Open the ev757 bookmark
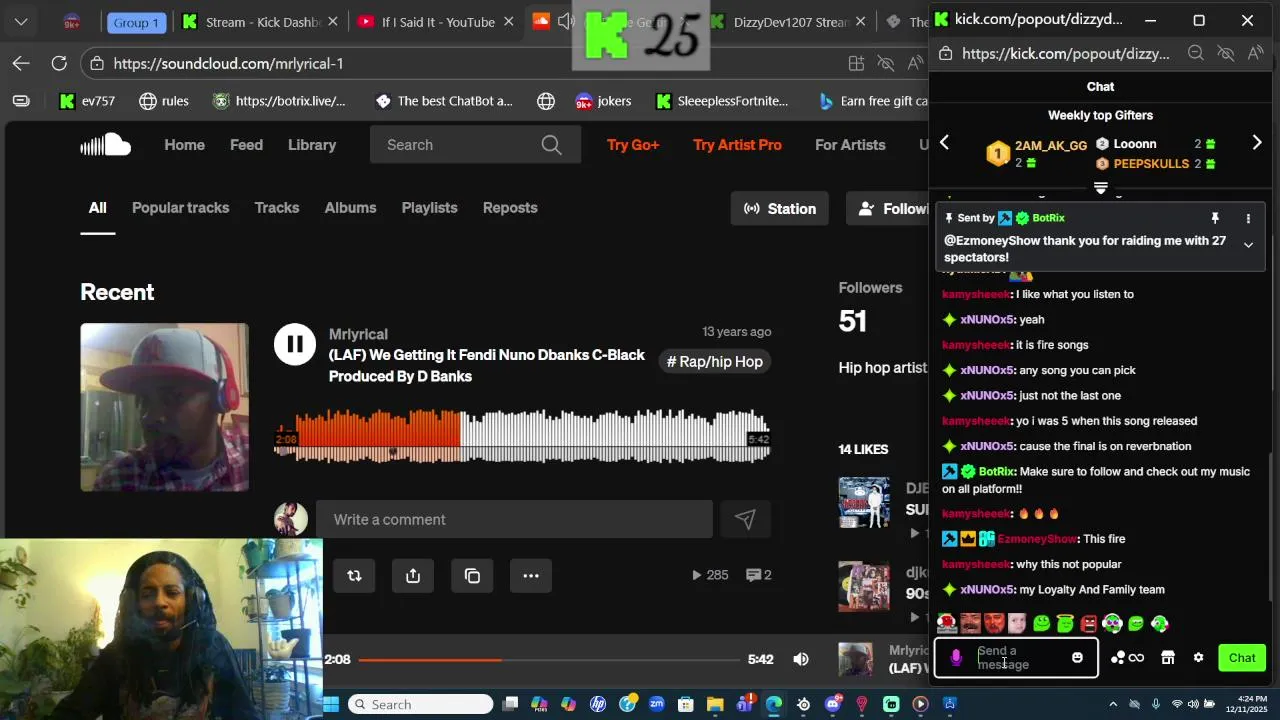1280x720 pixels. 87,101
